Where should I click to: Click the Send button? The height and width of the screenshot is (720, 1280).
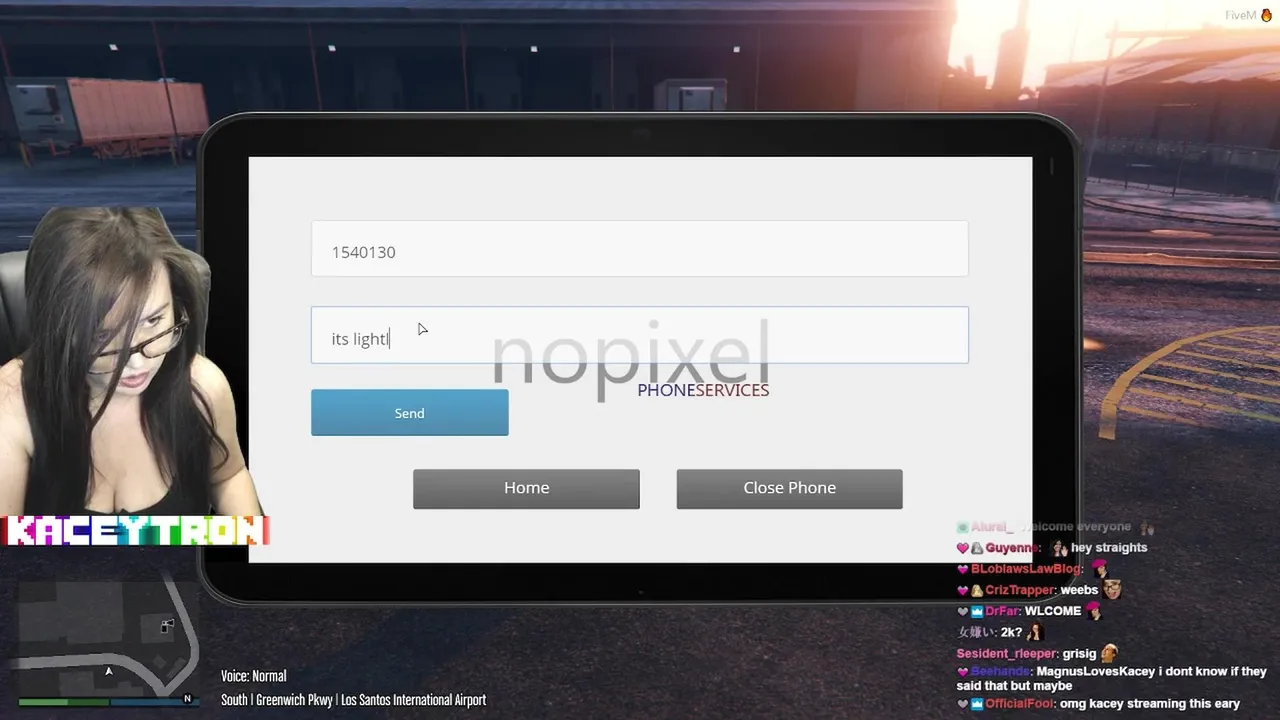click(x=409, y=413)
